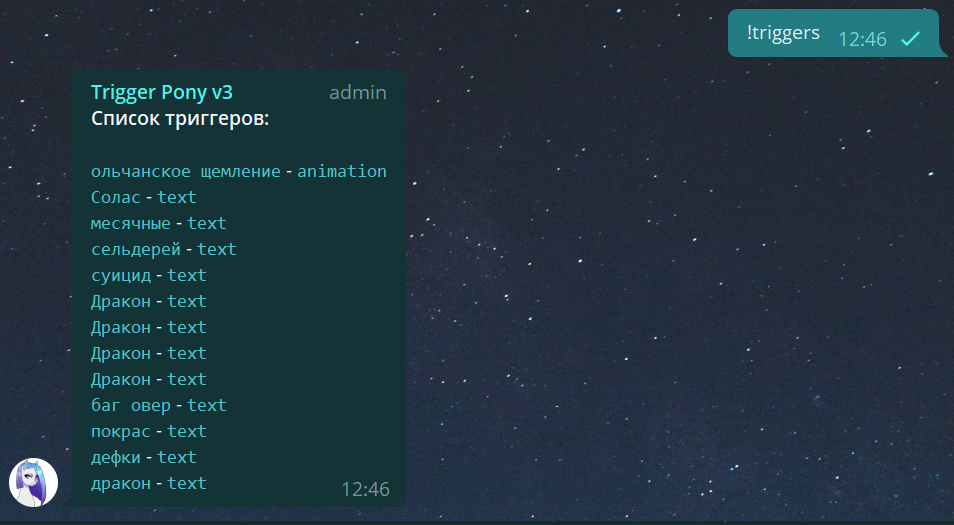Click the admin label in message header
This screenshot has height=525, width=954.
tap(358, 92)
